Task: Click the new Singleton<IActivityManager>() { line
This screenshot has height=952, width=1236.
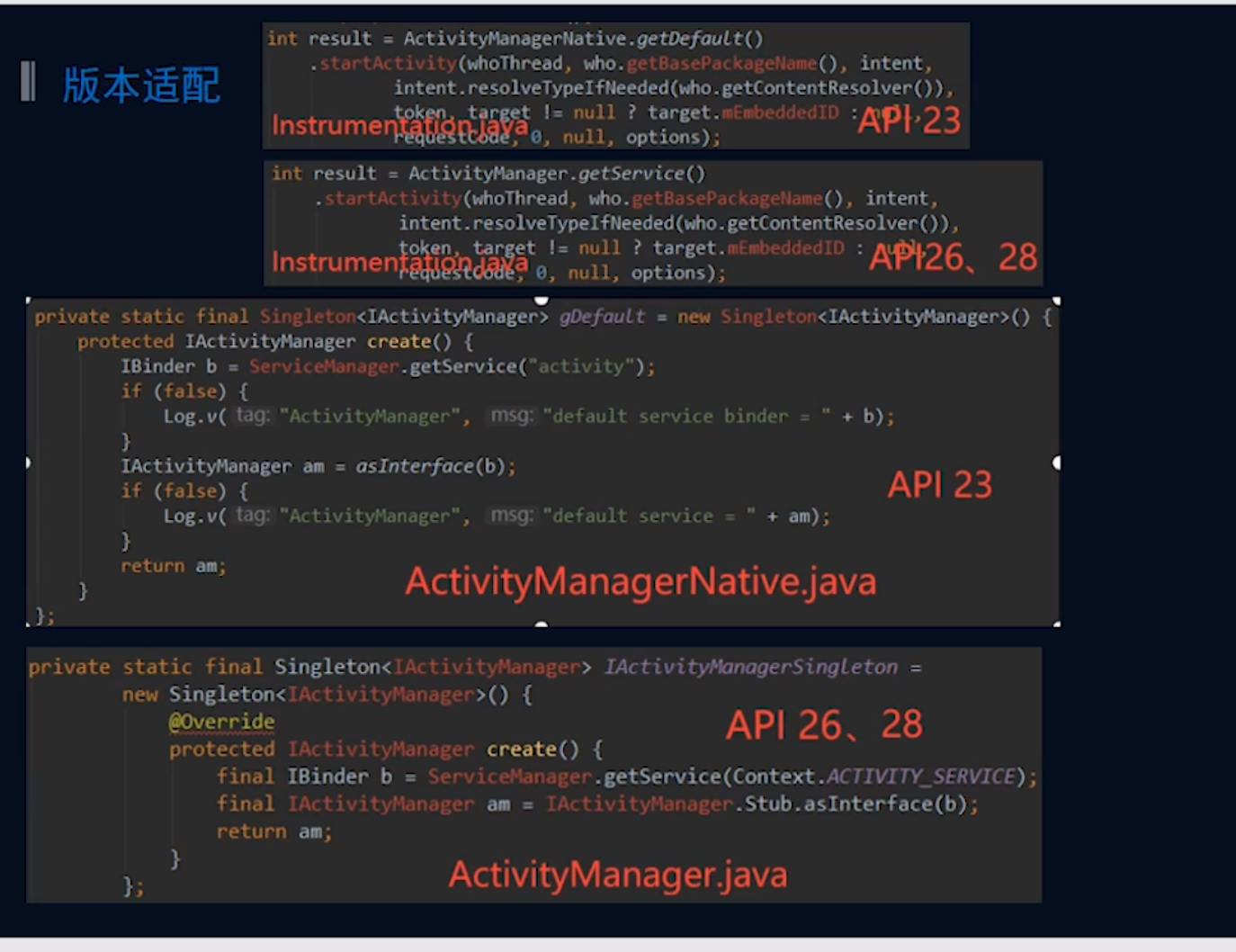Action: click(x=327, y=695)
